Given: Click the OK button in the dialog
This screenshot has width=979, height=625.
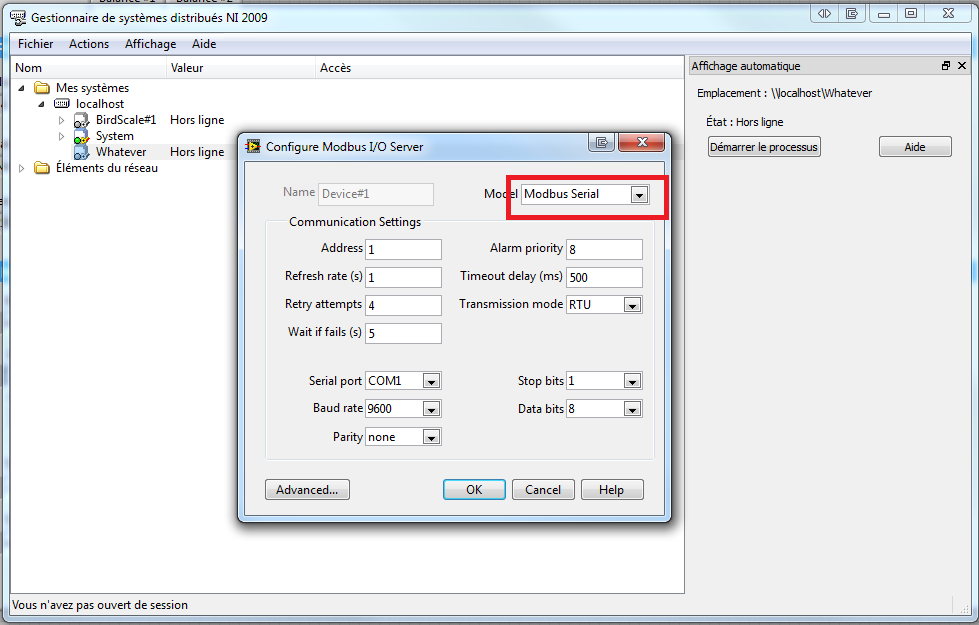Looking at the screenshot, I should coord(474,490).
